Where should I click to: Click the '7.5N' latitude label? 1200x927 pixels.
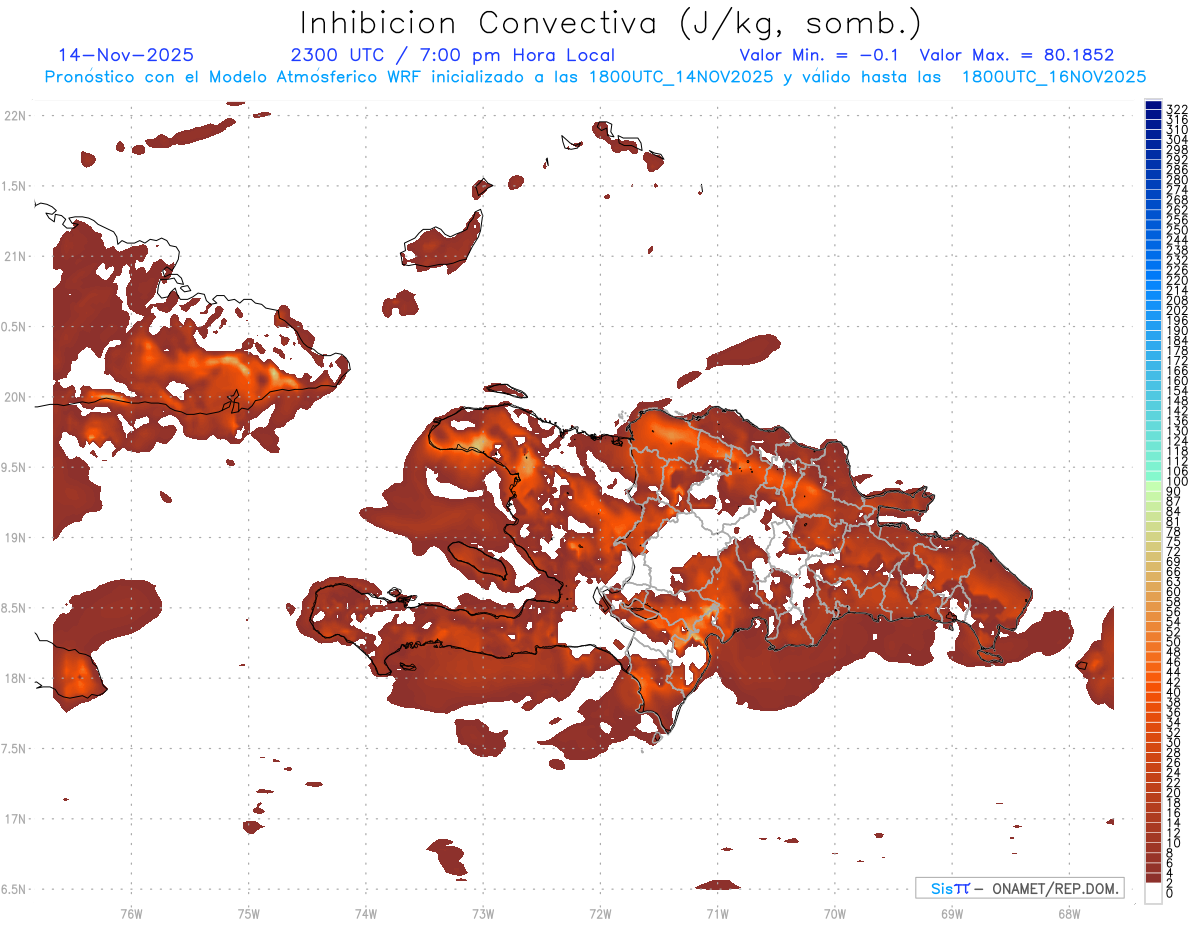point(15,749)
